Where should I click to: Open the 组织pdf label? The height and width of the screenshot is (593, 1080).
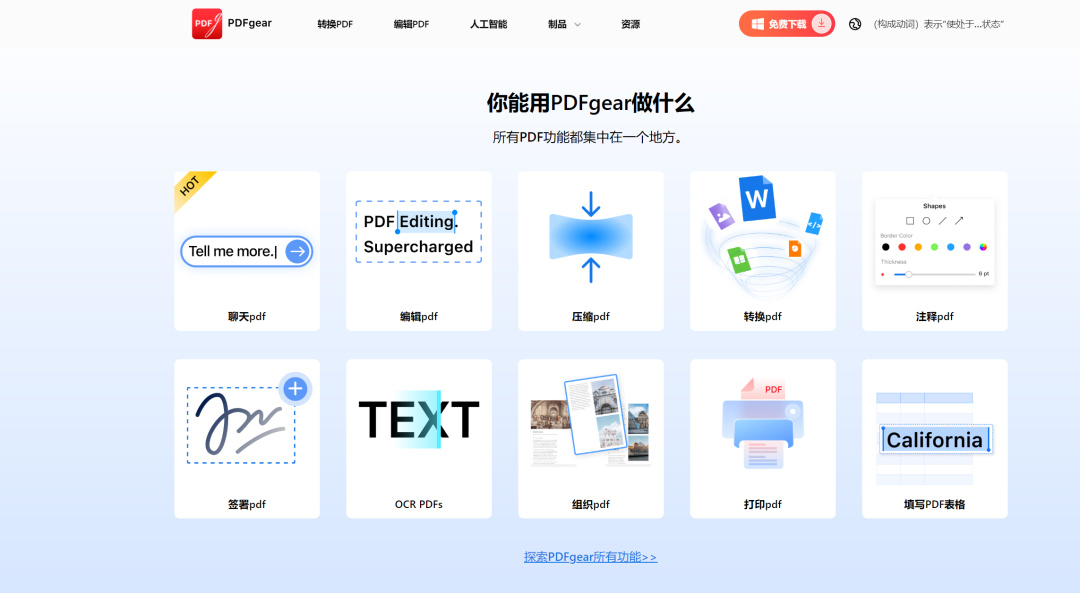tap(591, 505)
